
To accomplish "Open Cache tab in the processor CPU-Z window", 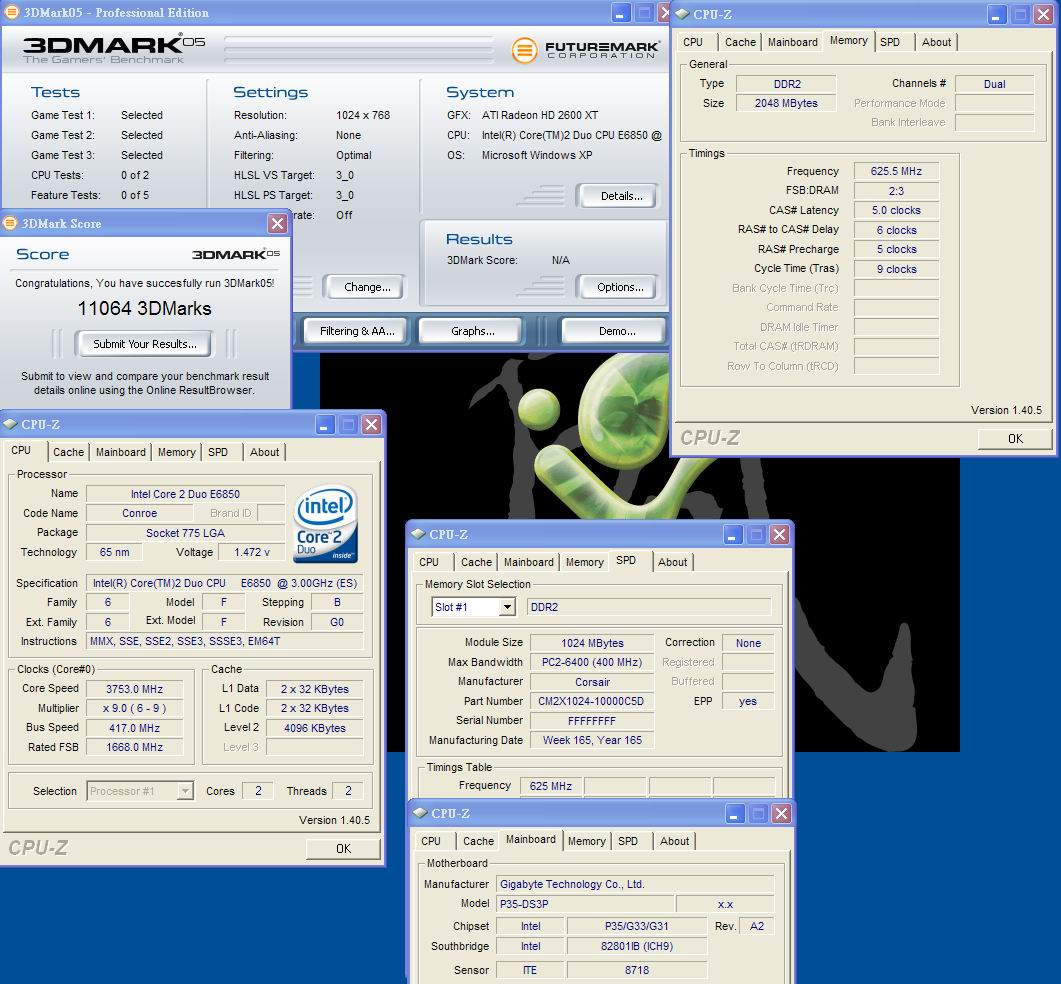I will coord(69,452).
